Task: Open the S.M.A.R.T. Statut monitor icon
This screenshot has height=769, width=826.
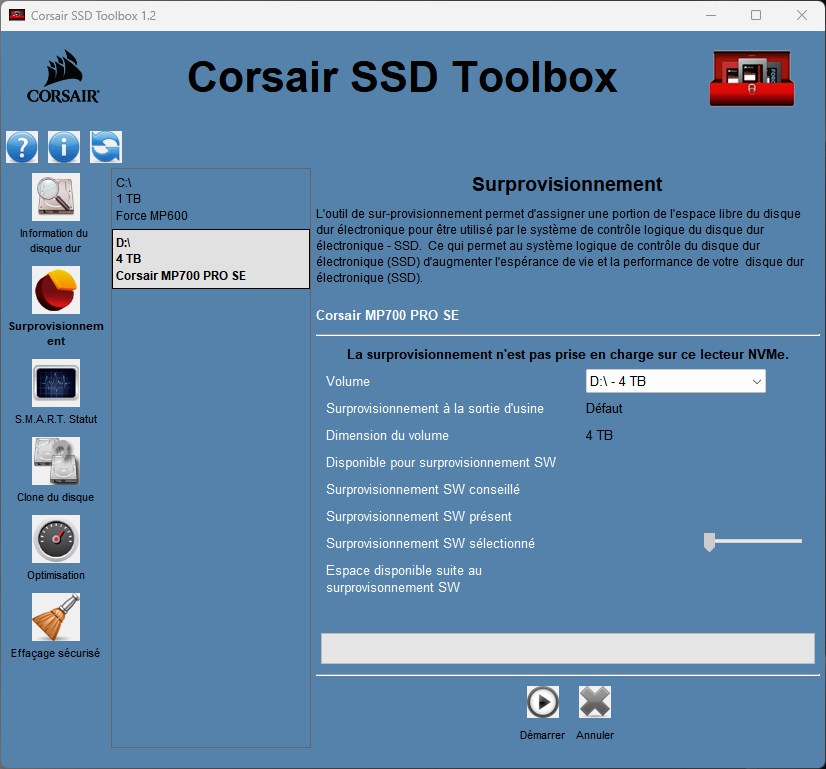Action: pyautogui.click(x=56, y=383)
